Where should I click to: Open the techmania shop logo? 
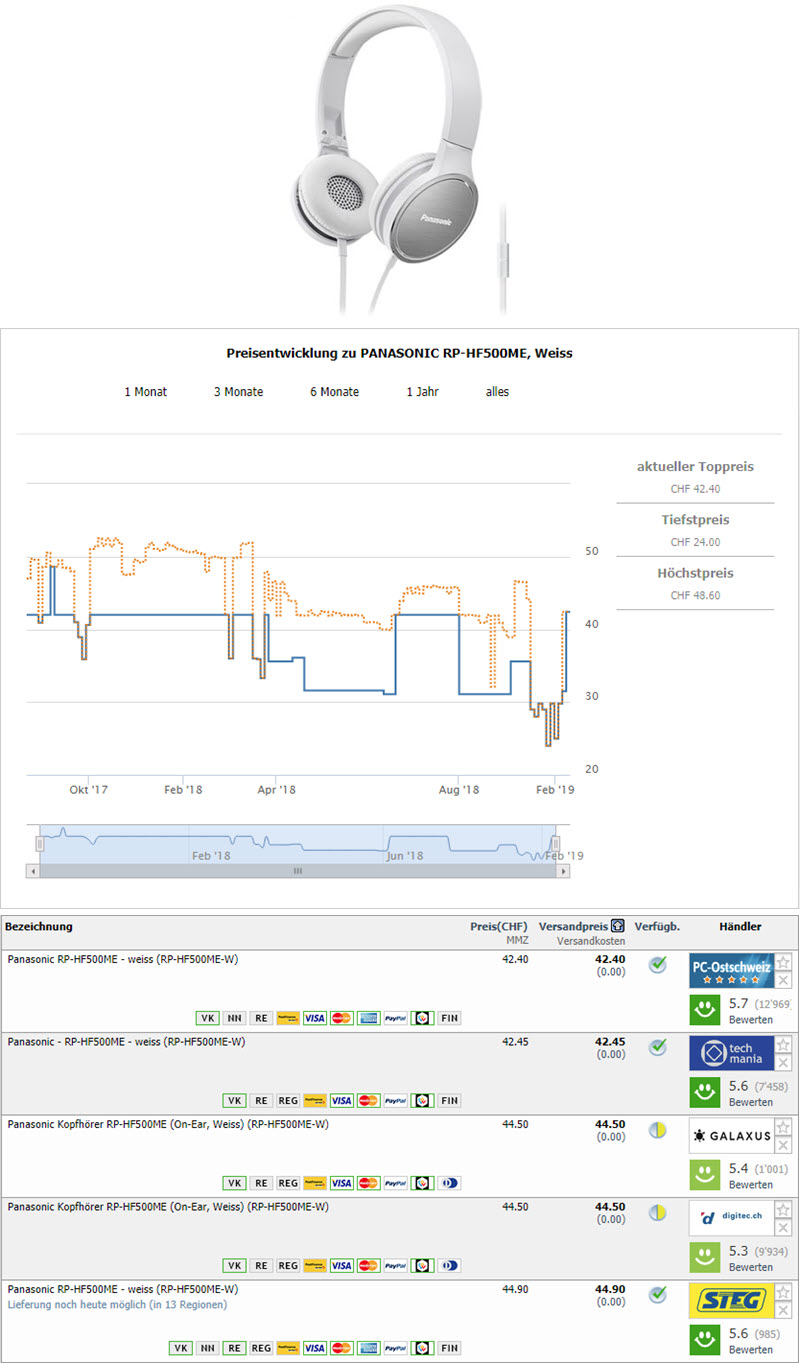[731, 1054]
